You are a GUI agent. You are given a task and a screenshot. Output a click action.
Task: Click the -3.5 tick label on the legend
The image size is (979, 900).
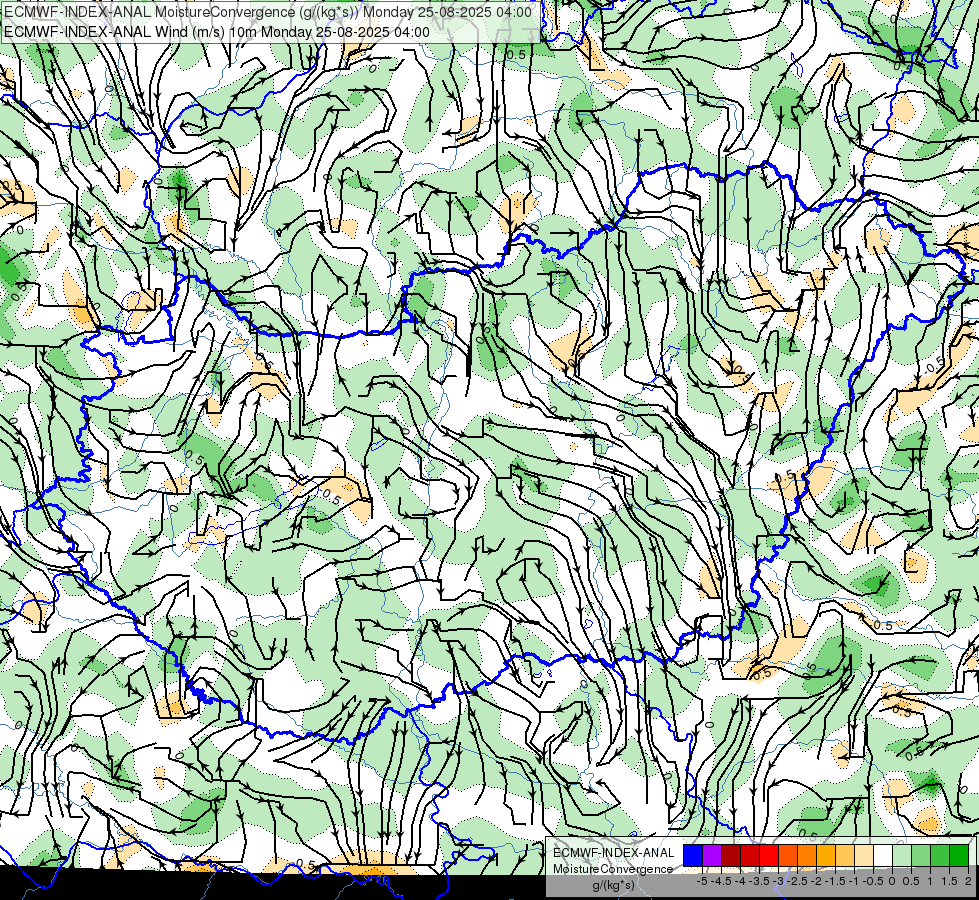point(759,881)
